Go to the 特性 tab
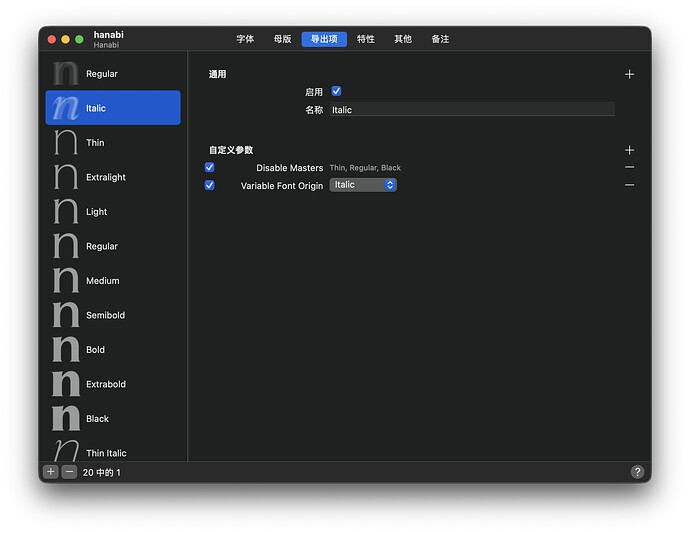Screen dimensions: 690x533 click(366, 39)
